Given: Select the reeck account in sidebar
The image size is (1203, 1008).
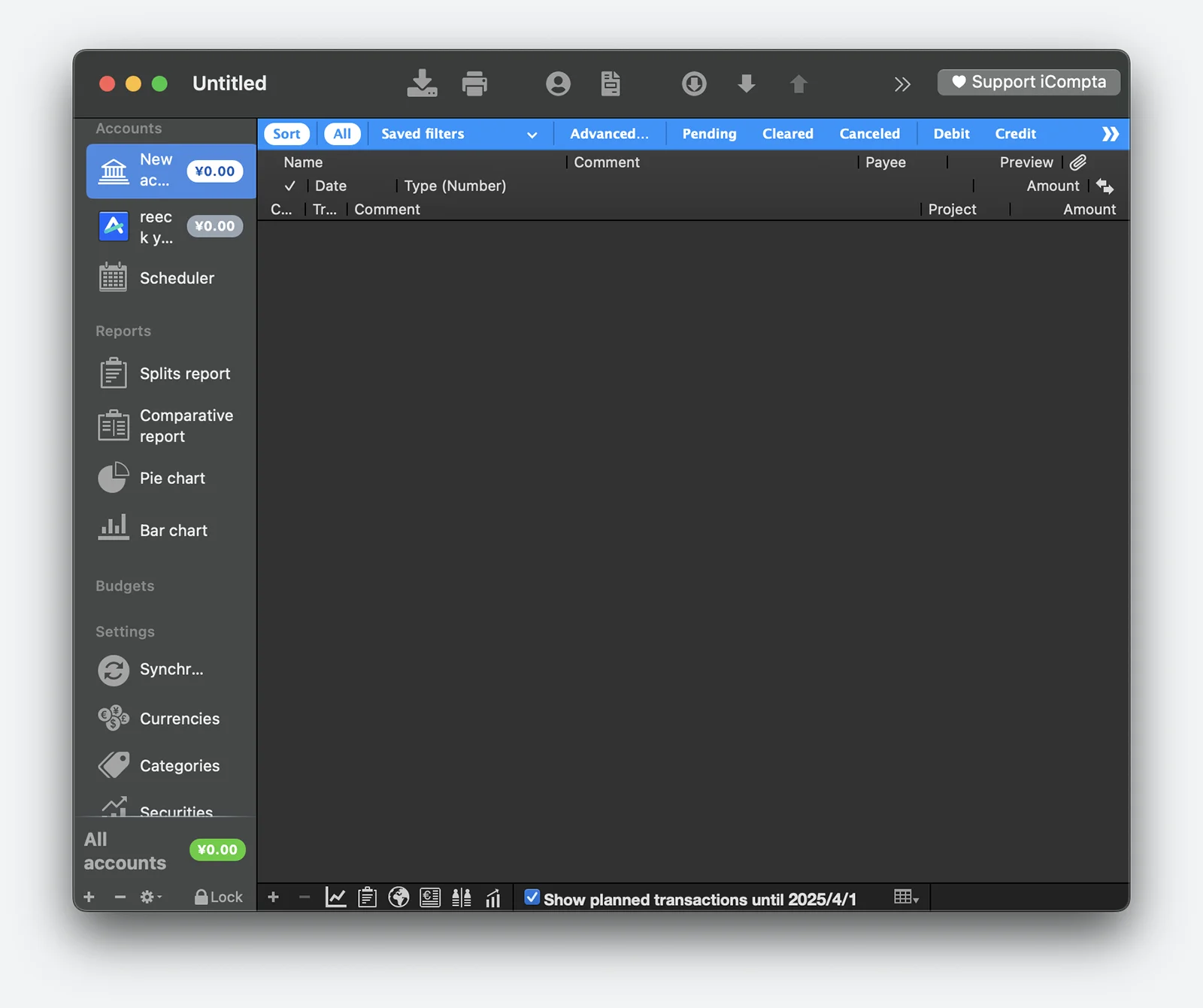Looking at the screenshot, I should (171, 226).
